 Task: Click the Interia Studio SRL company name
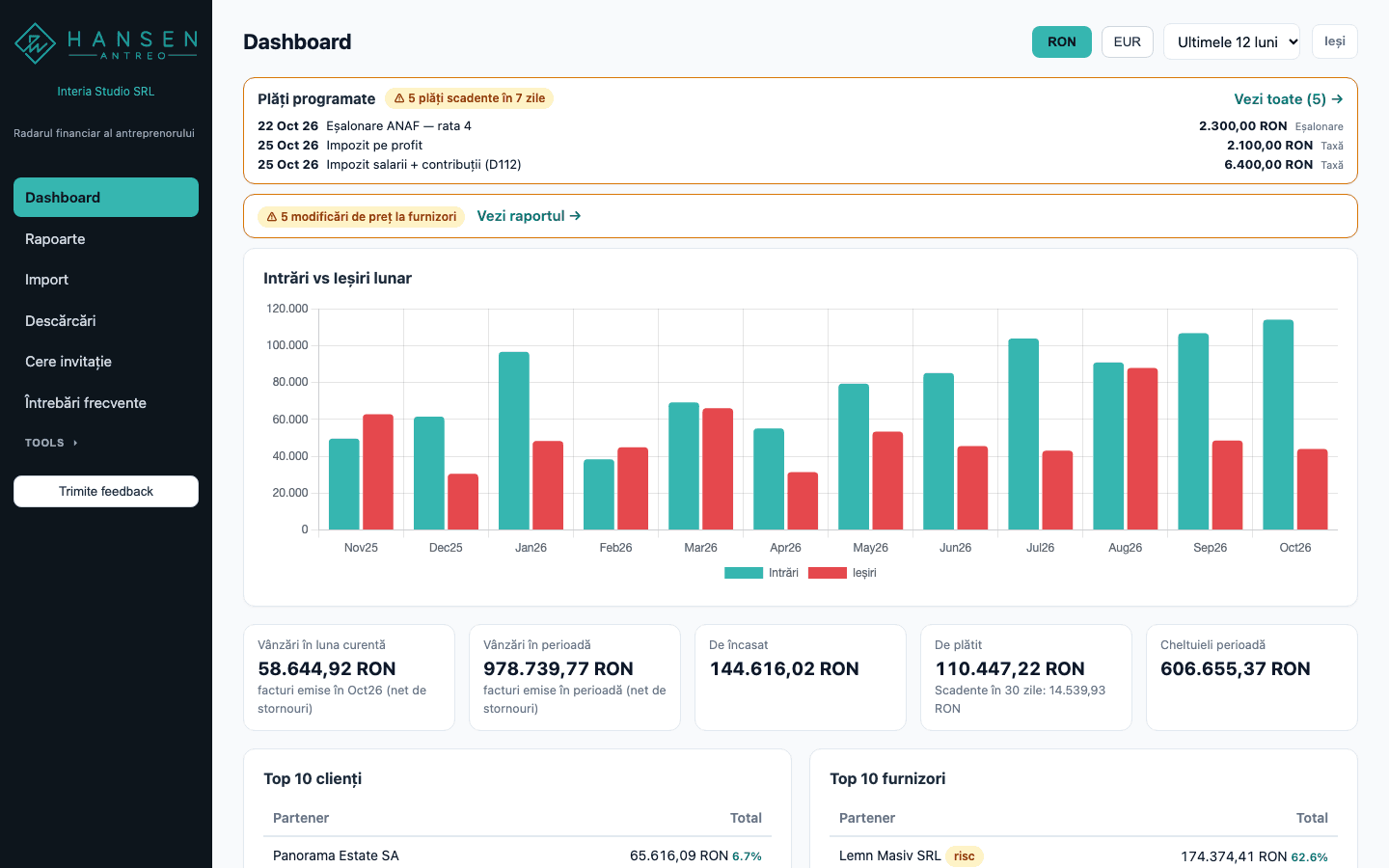pos(106,92)
